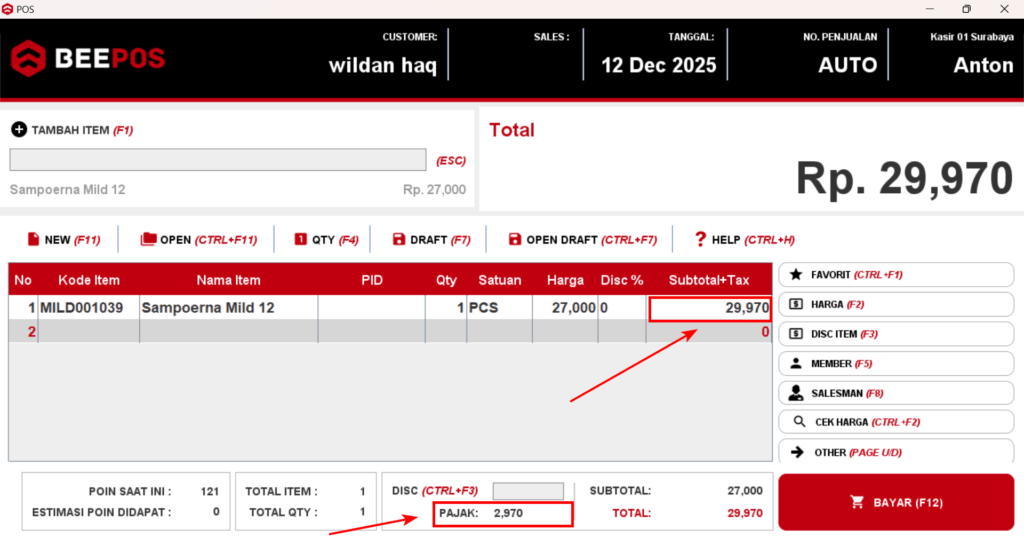1024x537 pixels.
Task: Click the money icon on HARGA
Action: click(795, 304)
